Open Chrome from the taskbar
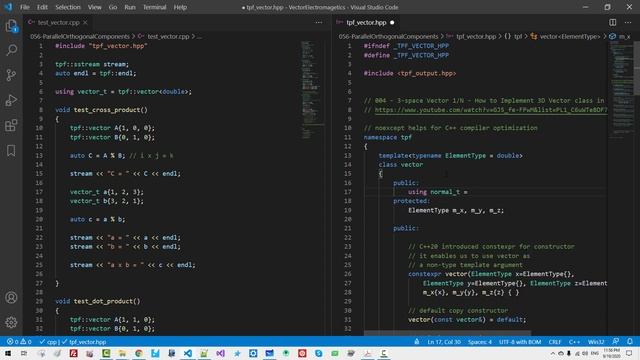The image size is (640, 360). point(139,353)
